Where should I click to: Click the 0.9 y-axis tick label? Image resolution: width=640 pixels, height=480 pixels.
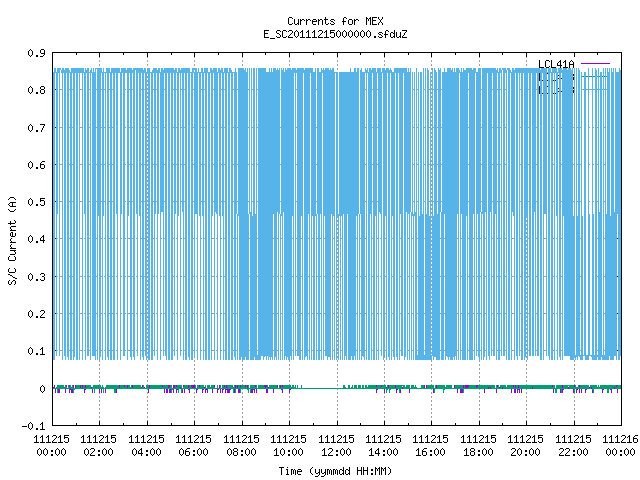click(36, 53)
